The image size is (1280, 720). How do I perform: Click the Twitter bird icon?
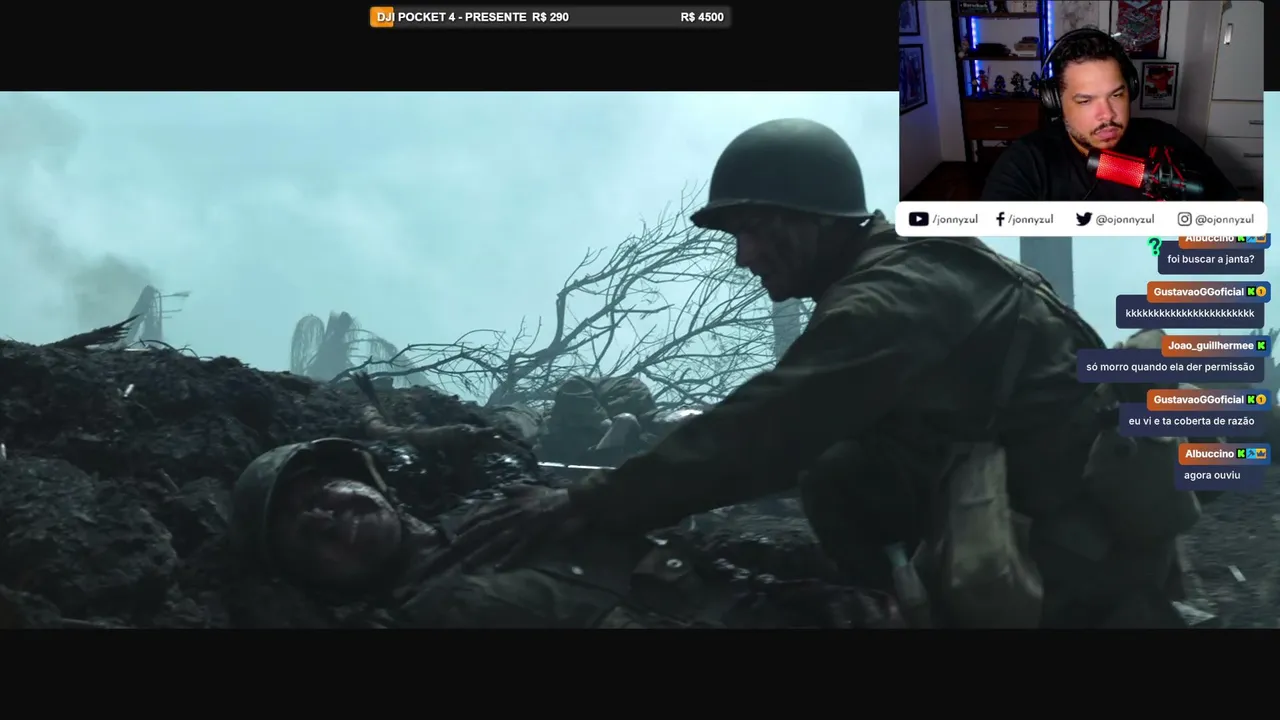click(1083, 219)
